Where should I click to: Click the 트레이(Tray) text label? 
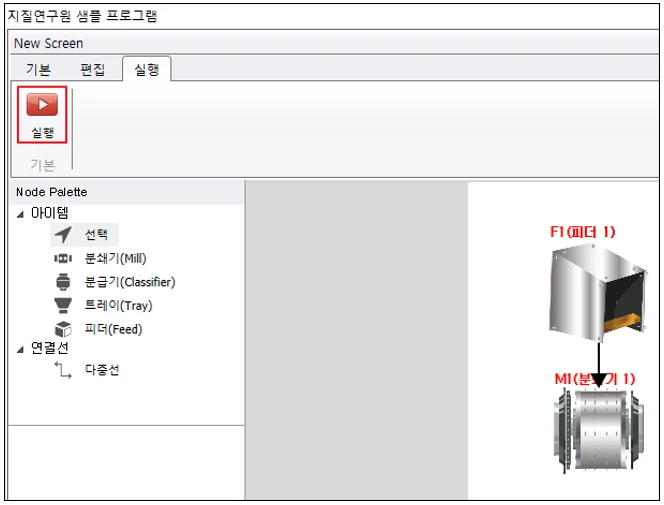click(x=119, y=305)
